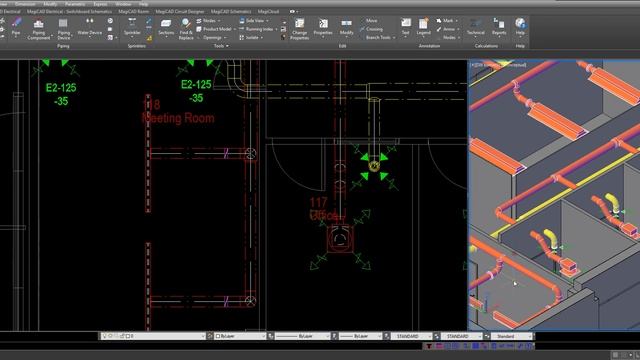Image resolution: width=640 pixels, height=360 pixels.
Task: Select the Crossing command
Action: pos(371,29)
